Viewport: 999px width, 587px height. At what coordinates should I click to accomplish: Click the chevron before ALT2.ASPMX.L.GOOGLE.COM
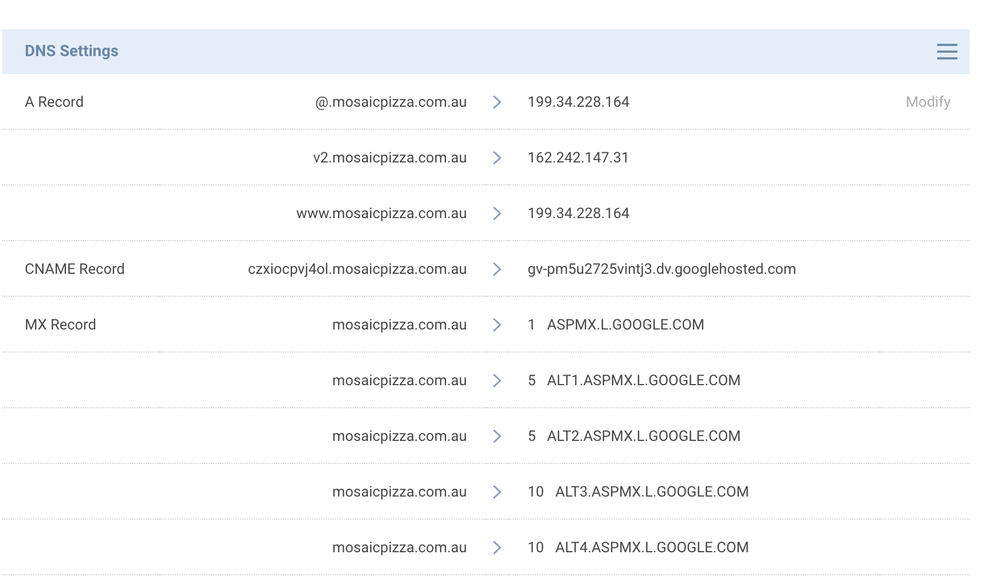497,436
